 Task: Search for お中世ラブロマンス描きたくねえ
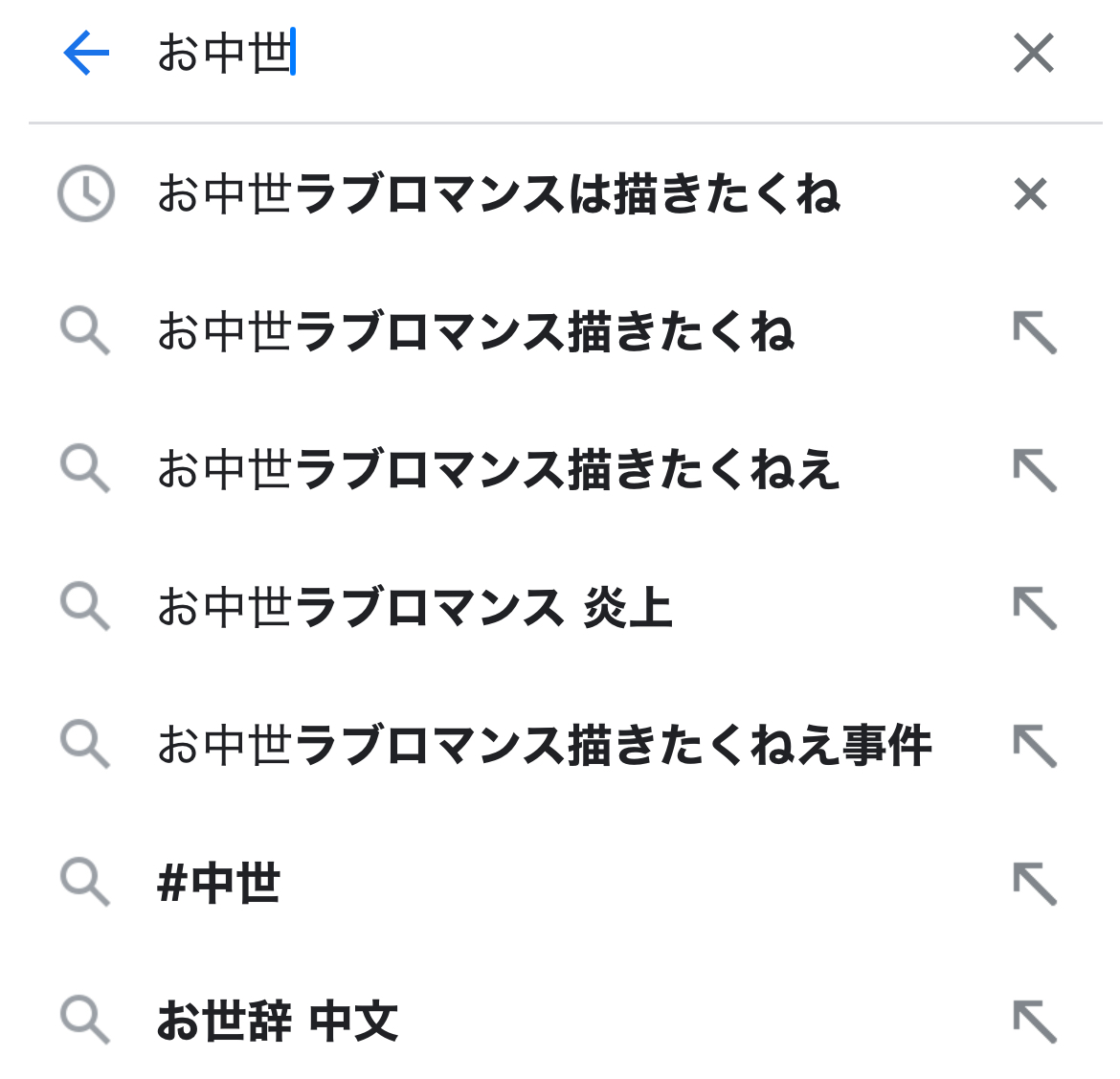pos(498,471)
